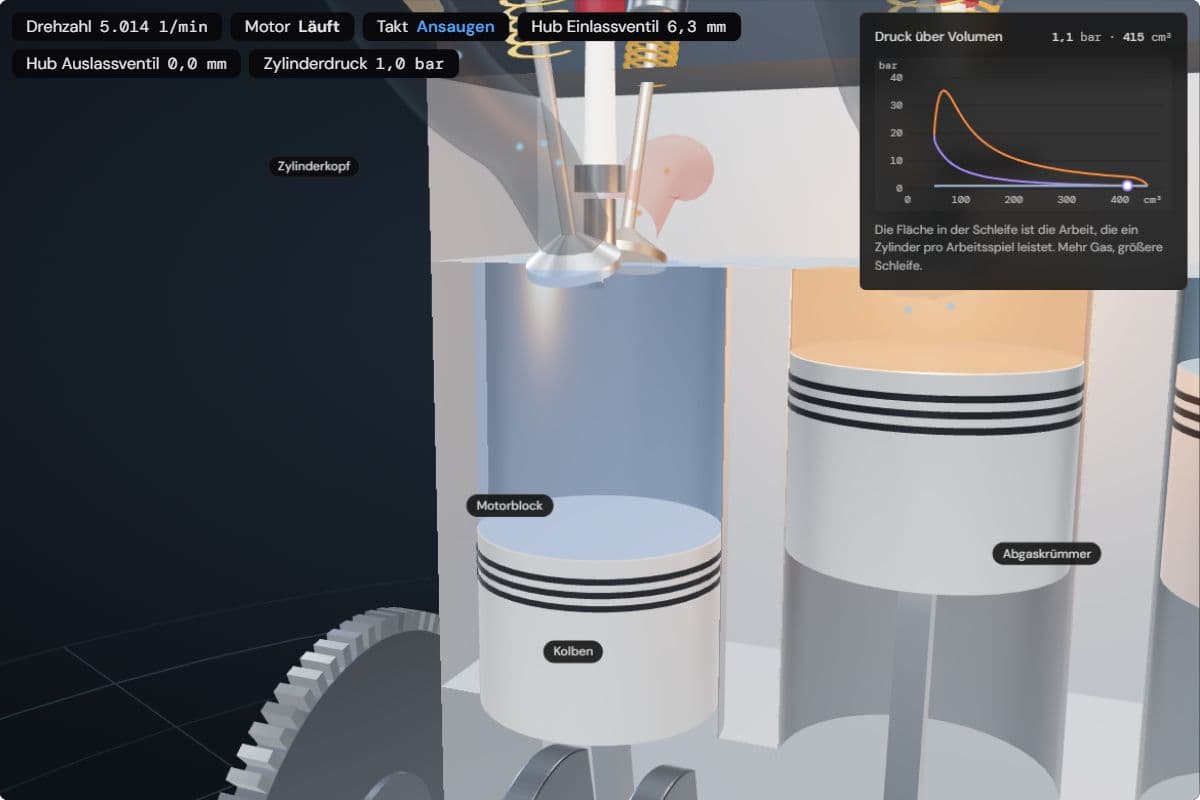Click the Kolben label on the piston
This screenshot has width=1200, height=800.
[x=573, y=652]
